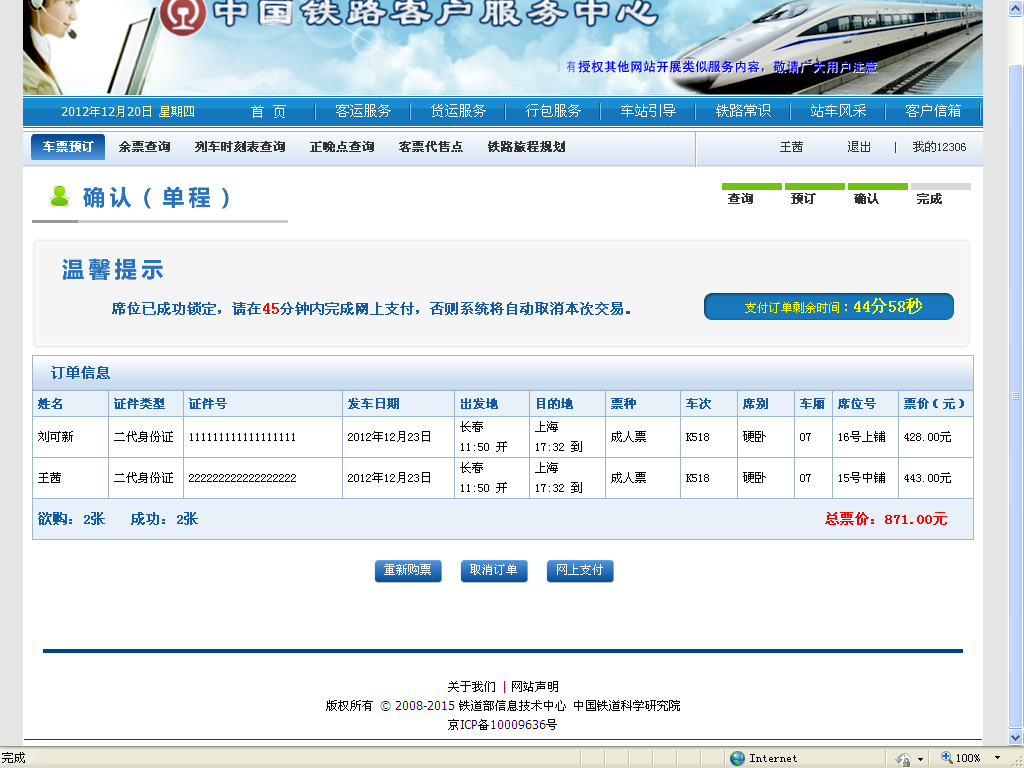Click ID number 111111111111111111
This screenshot has width=1024, height=768.
[x=242, y=437]
